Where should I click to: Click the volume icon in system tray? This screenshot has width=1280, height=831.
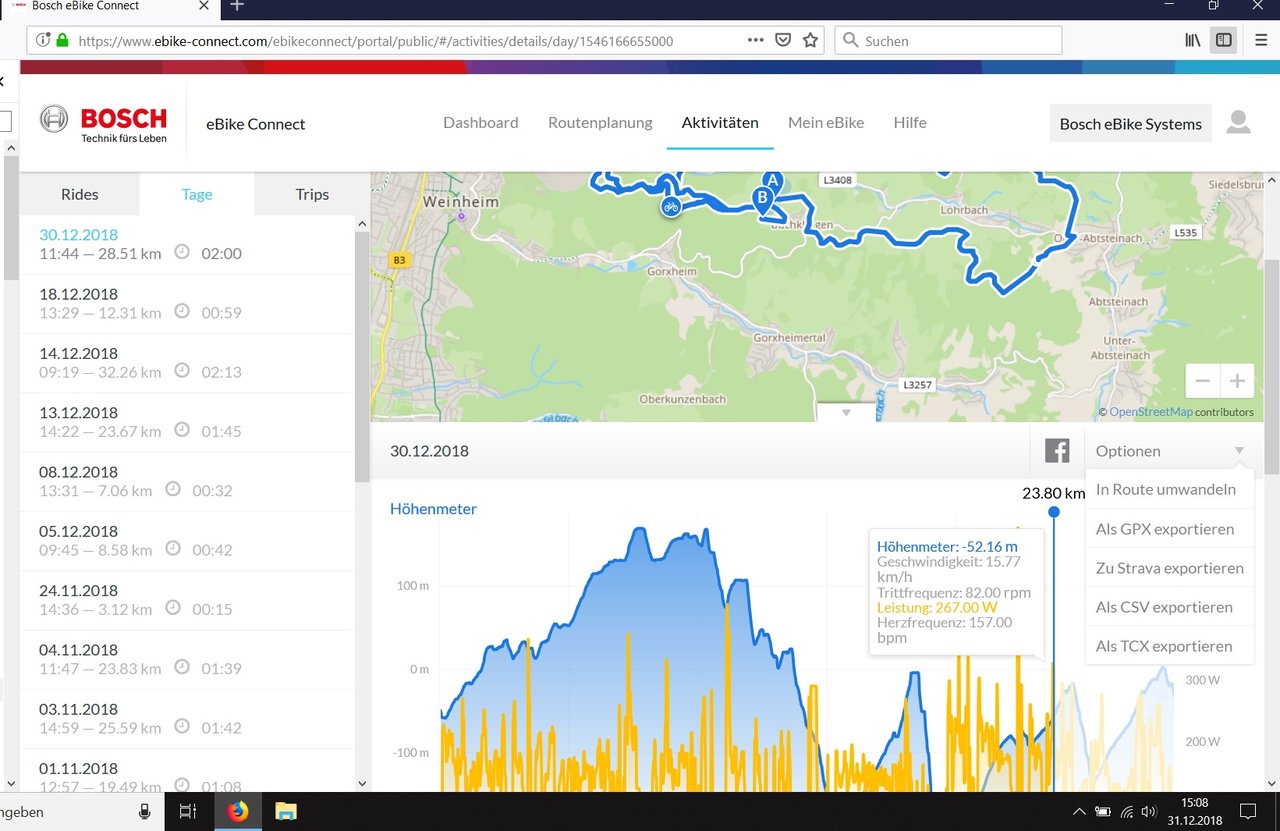coord(1149,812)
